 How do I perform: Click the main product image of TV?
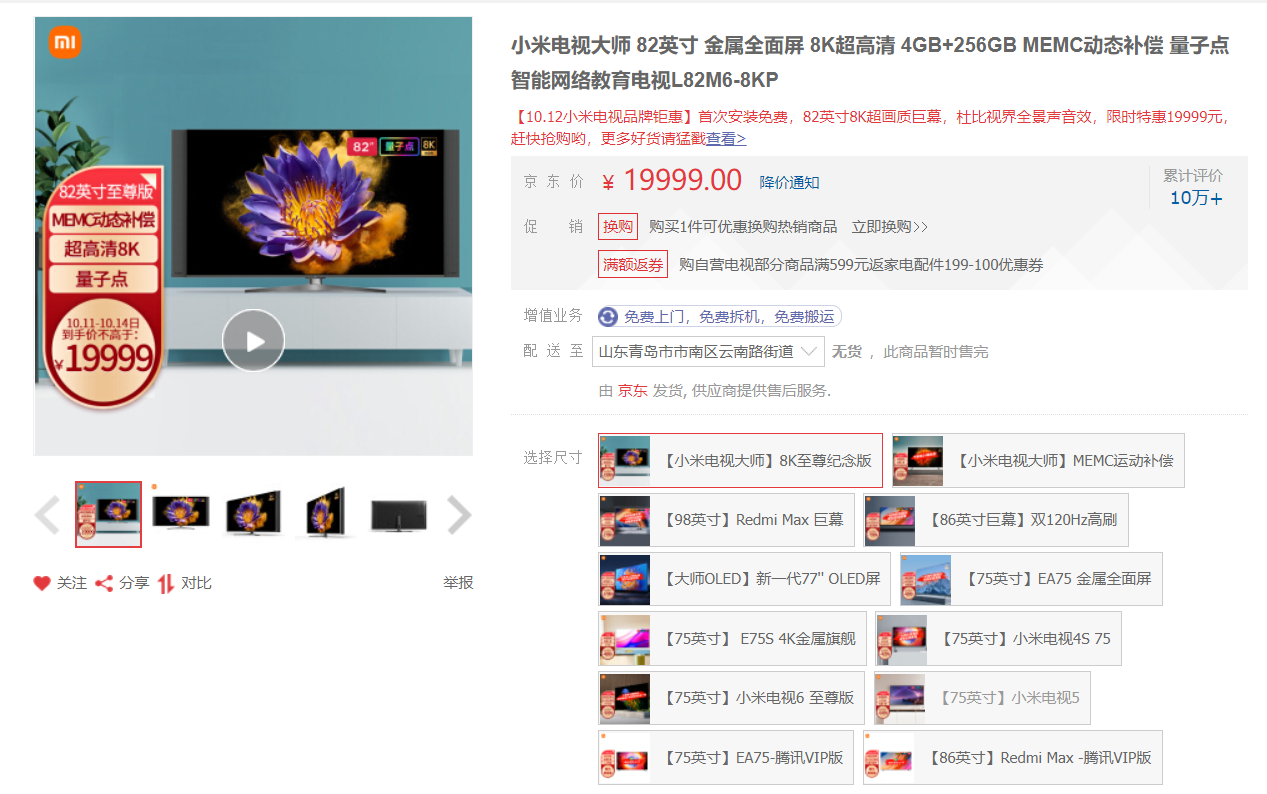(253, 236)
